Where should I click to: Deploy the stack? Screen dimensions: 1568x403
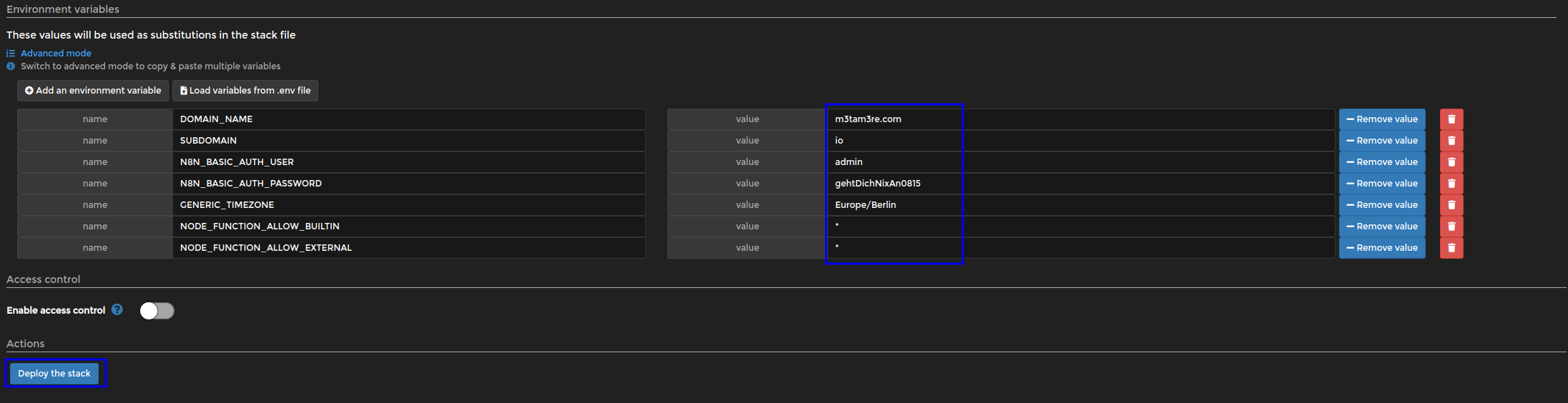(54, 374)
